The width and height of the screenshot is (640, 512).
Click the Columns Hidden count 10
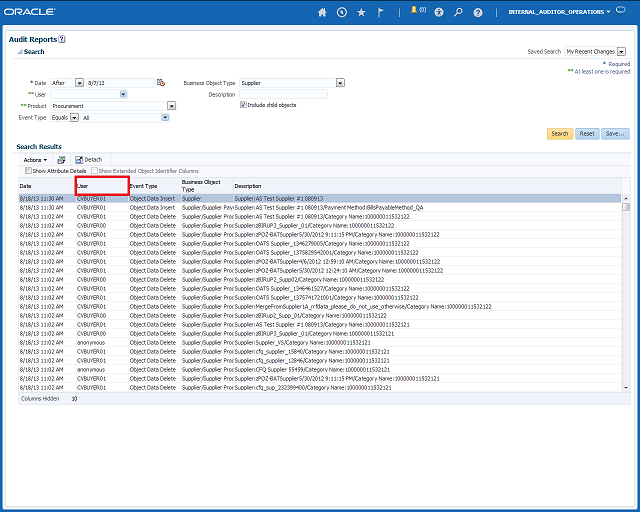pos(74,398)
